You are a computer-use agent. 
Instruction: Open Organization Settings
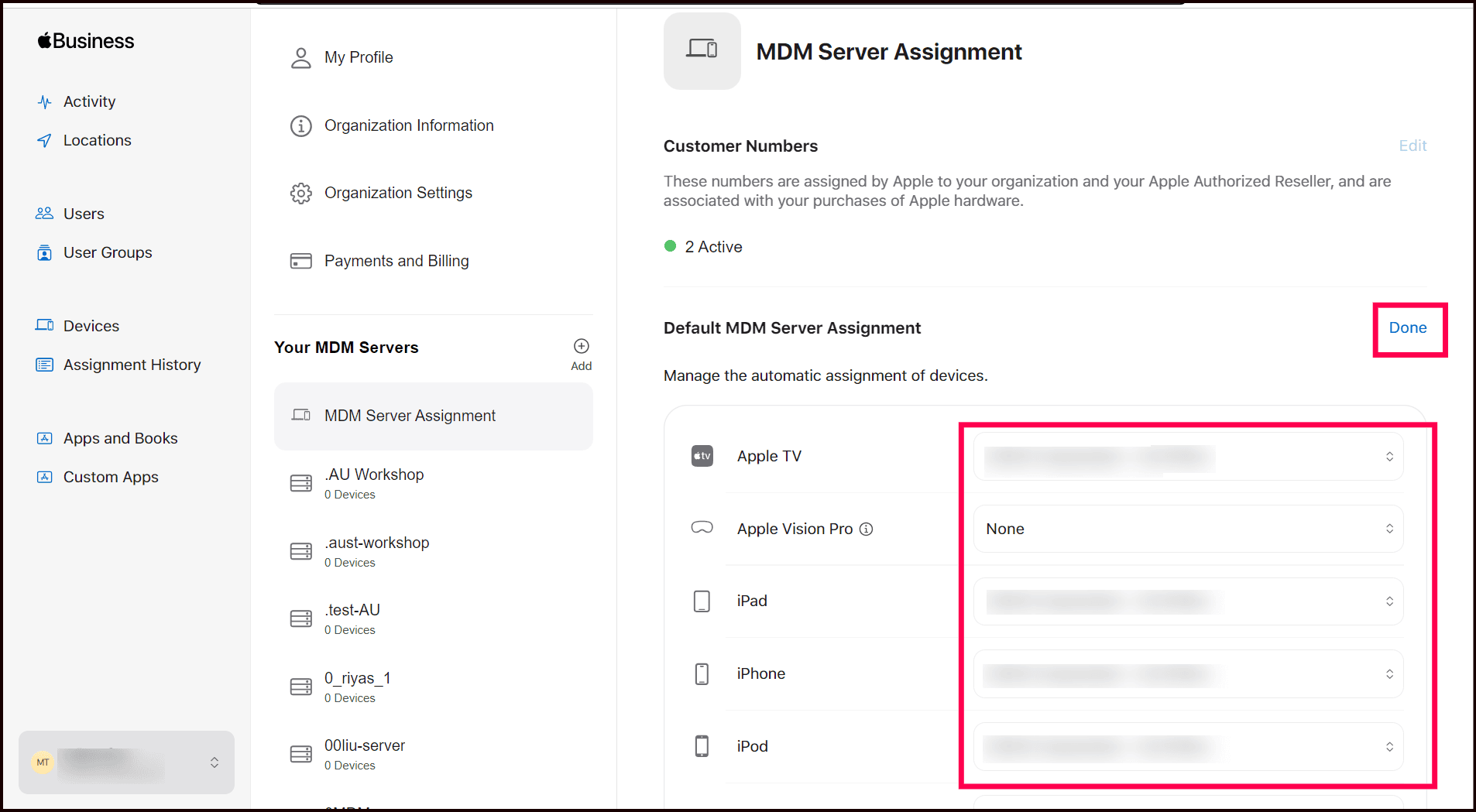(x=398, y=194)
